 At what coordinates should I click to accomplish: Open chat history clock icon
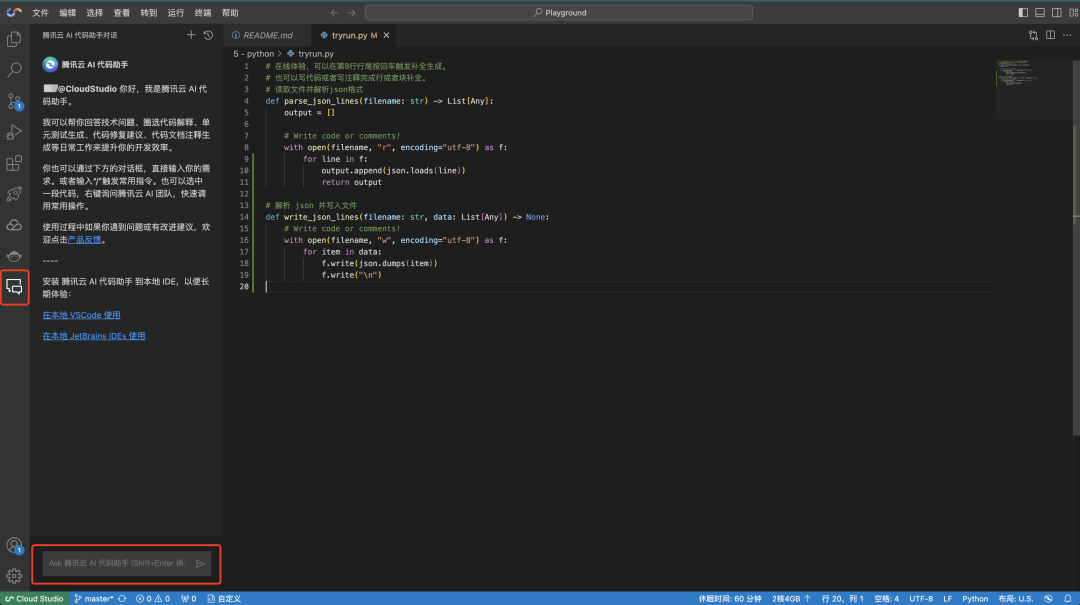tap(208, 35)
